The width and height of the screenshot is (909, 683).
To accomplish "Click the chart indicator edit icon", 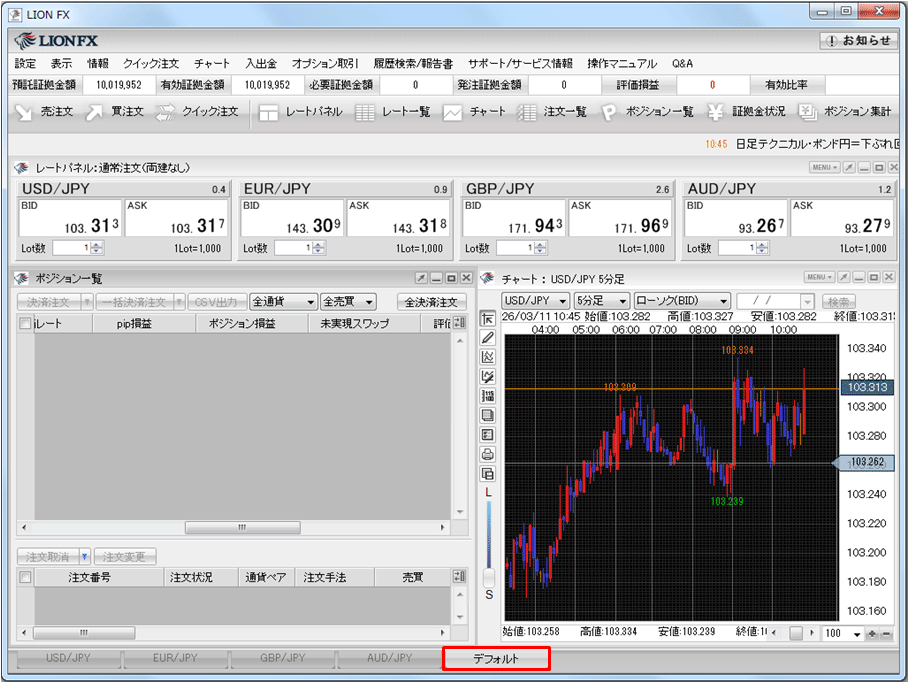I will coord(488,377).
